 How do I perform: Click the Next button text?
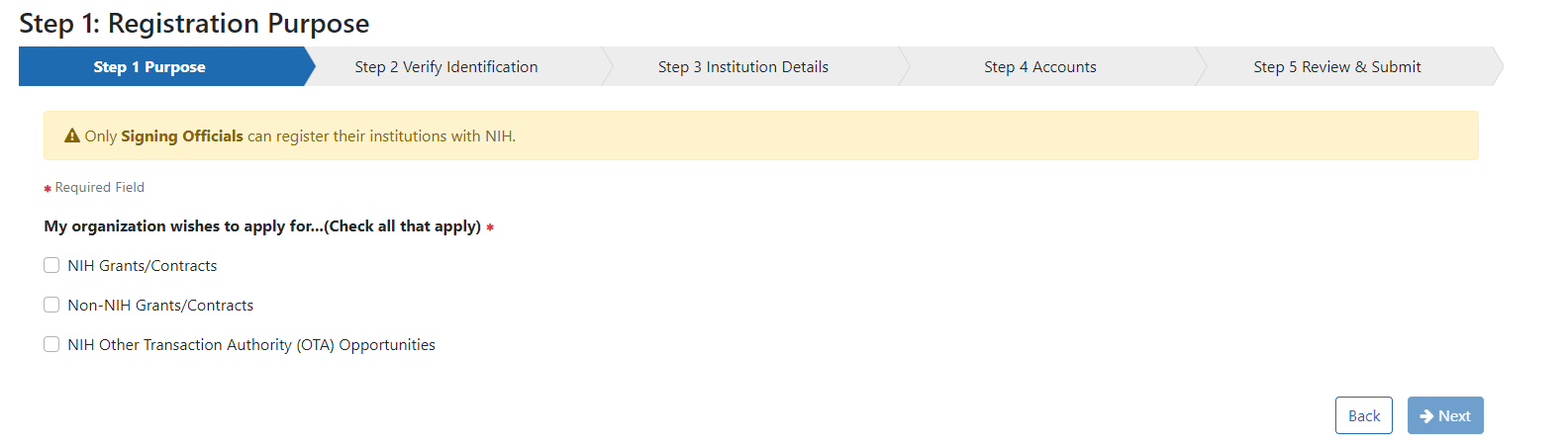click(1454, 416)
